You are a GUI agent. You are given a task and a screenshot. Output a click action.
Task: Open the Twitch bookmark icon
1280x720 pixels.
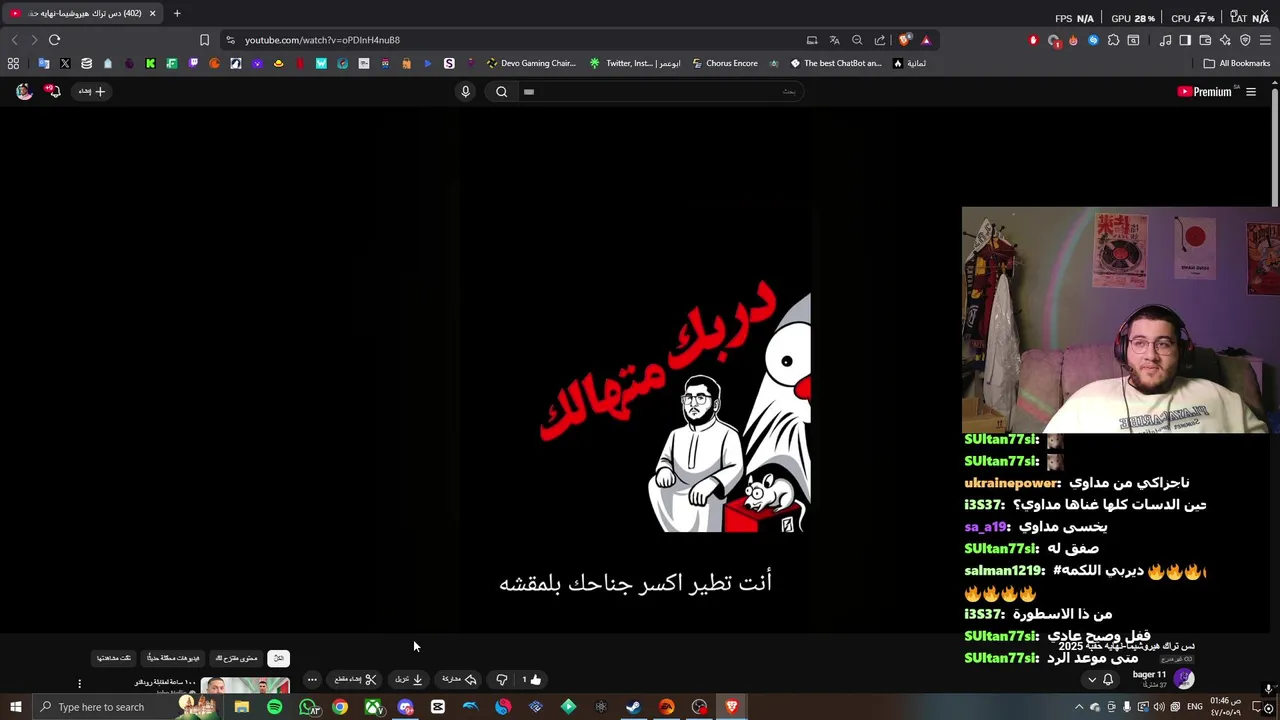coord(193,63)
